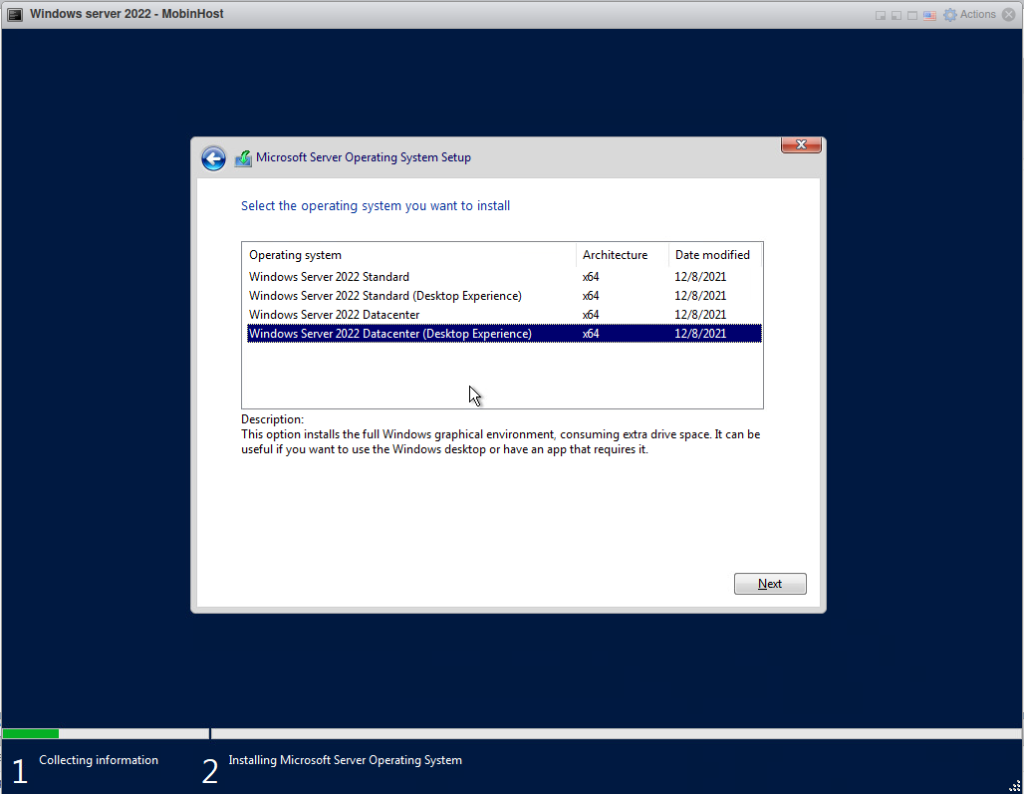The image size is (1024, 794).
Task: Click the Select the operating system heading
Action: [376, 206]
